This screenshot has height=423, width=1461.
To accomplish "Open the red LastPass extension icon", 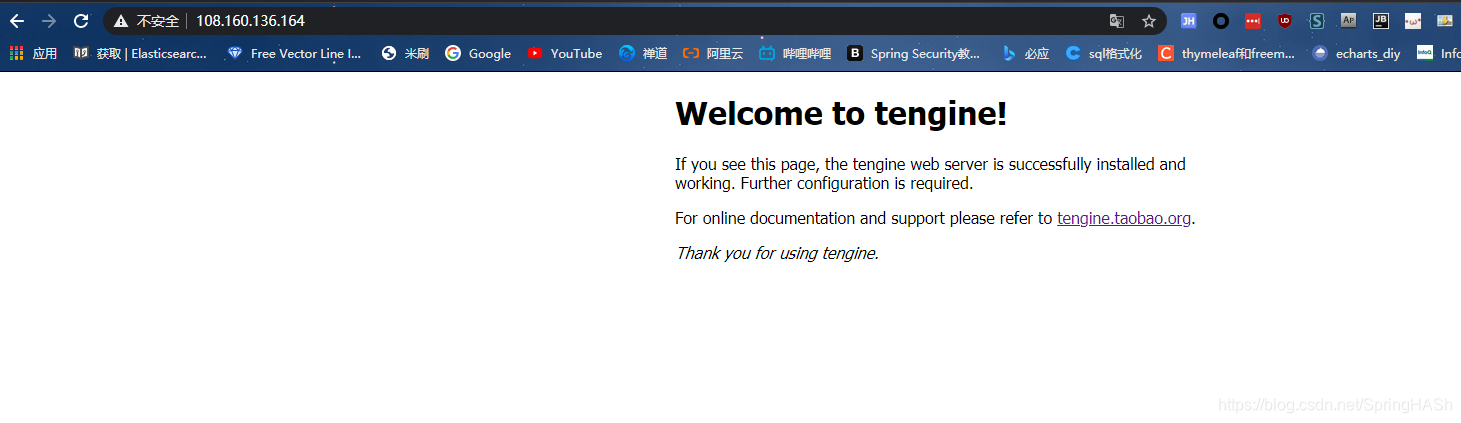I will click(1253, 21).
